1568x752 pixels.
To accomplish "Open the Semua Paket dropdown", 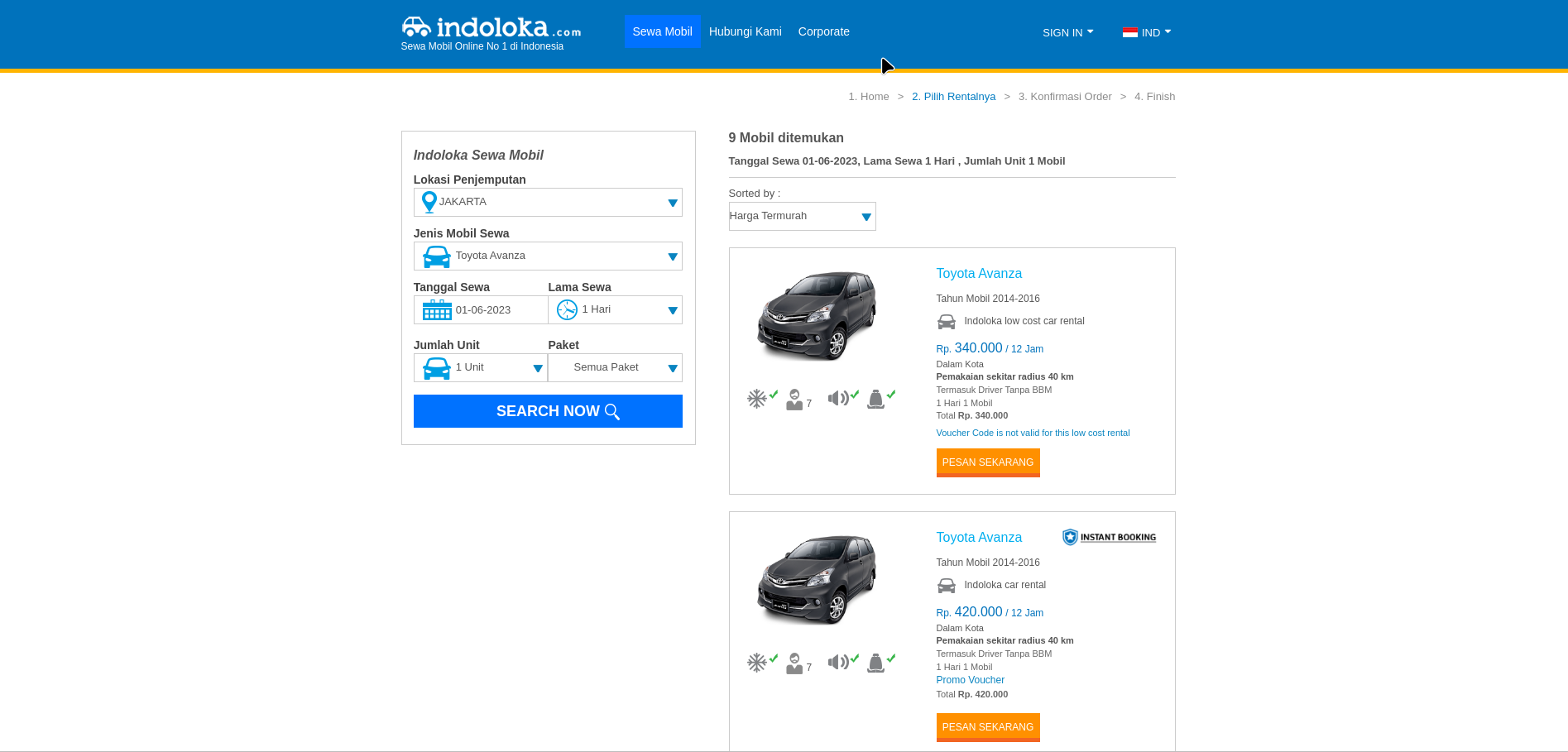I will tap(615, 367).
